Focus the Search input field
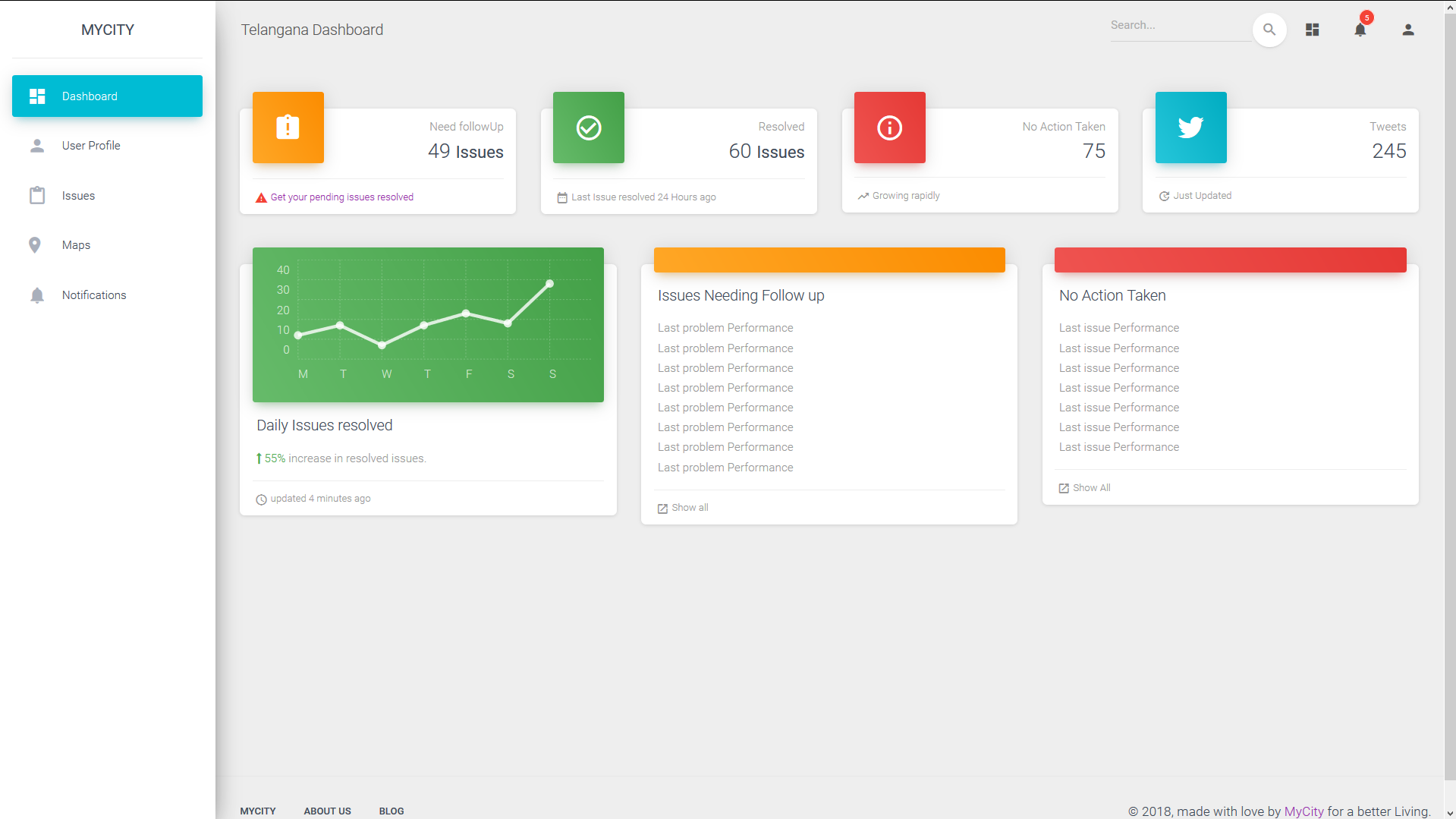 (1179, 26)
